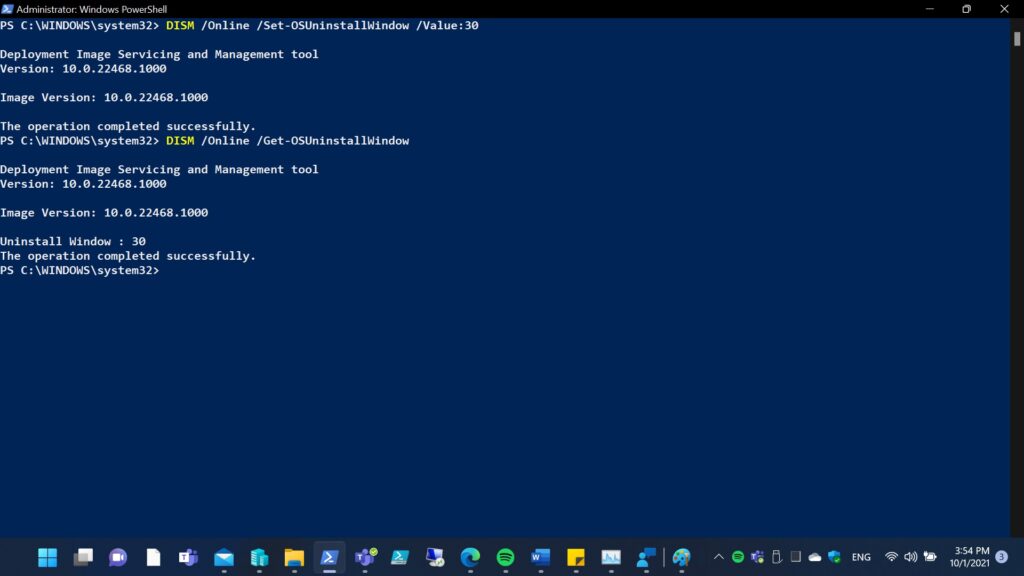
Task: Expand the hidden system tray icons chevron
Action: 718,557
